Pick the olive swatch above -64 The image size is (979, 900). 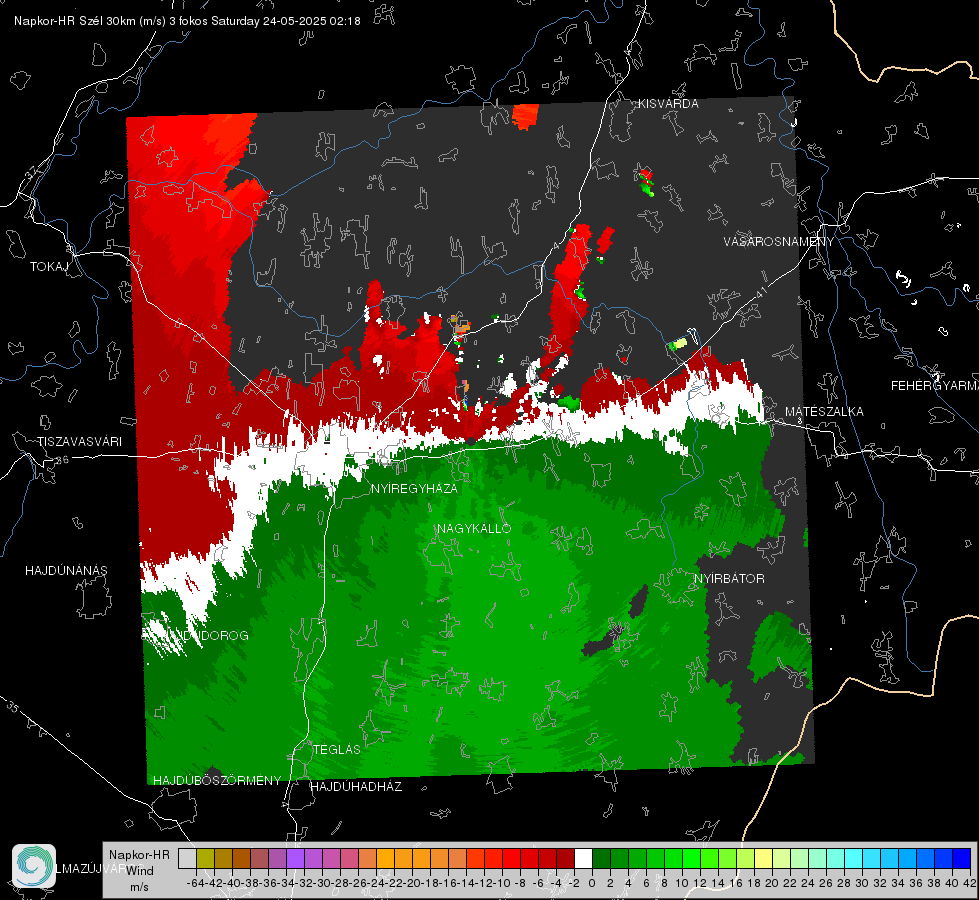[205, 858]
